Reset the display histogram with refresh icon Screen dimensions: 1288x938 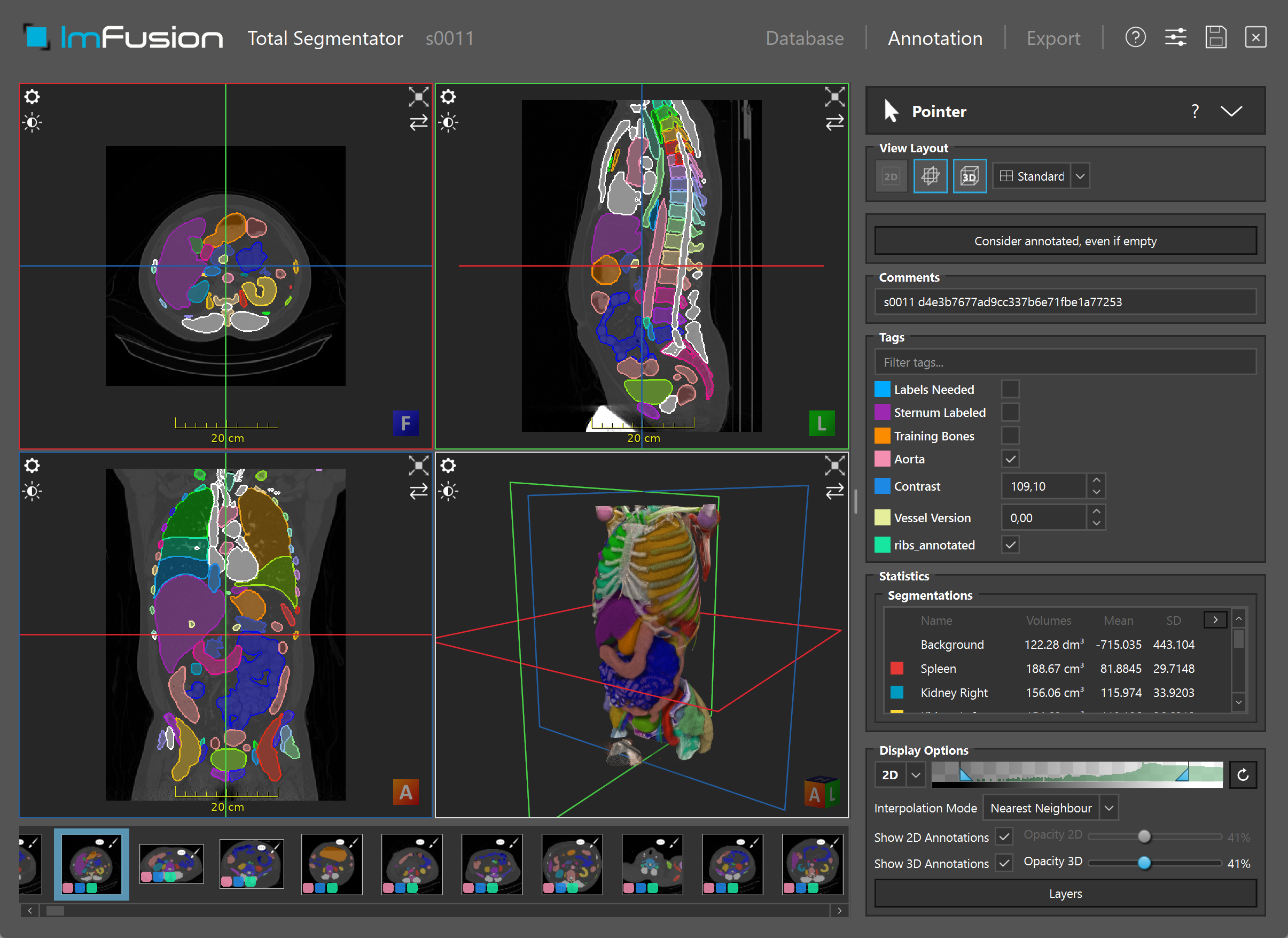[1243, 775]
